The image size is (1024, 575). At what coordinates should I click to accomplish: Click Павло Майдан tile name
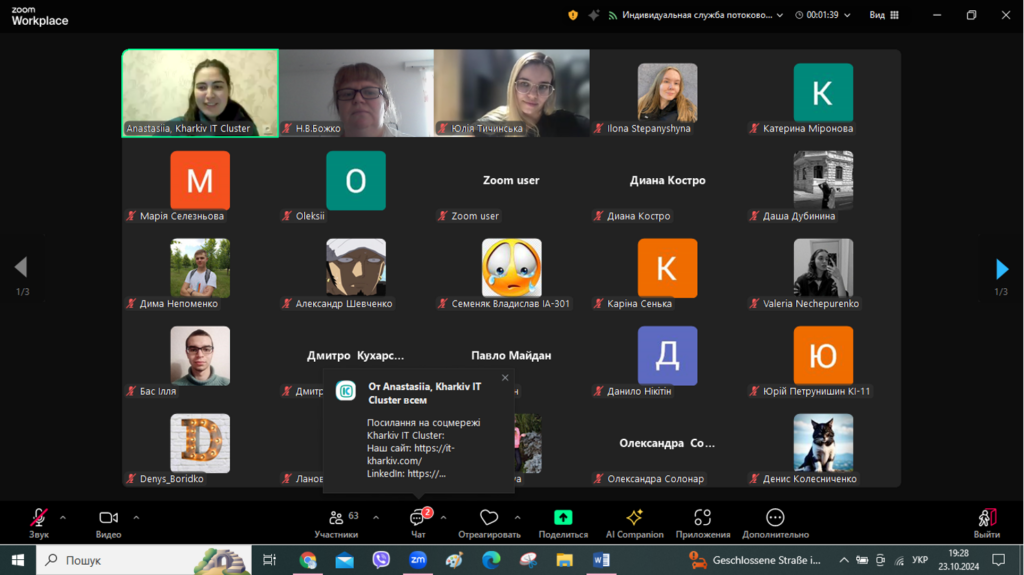pos(511,355)
